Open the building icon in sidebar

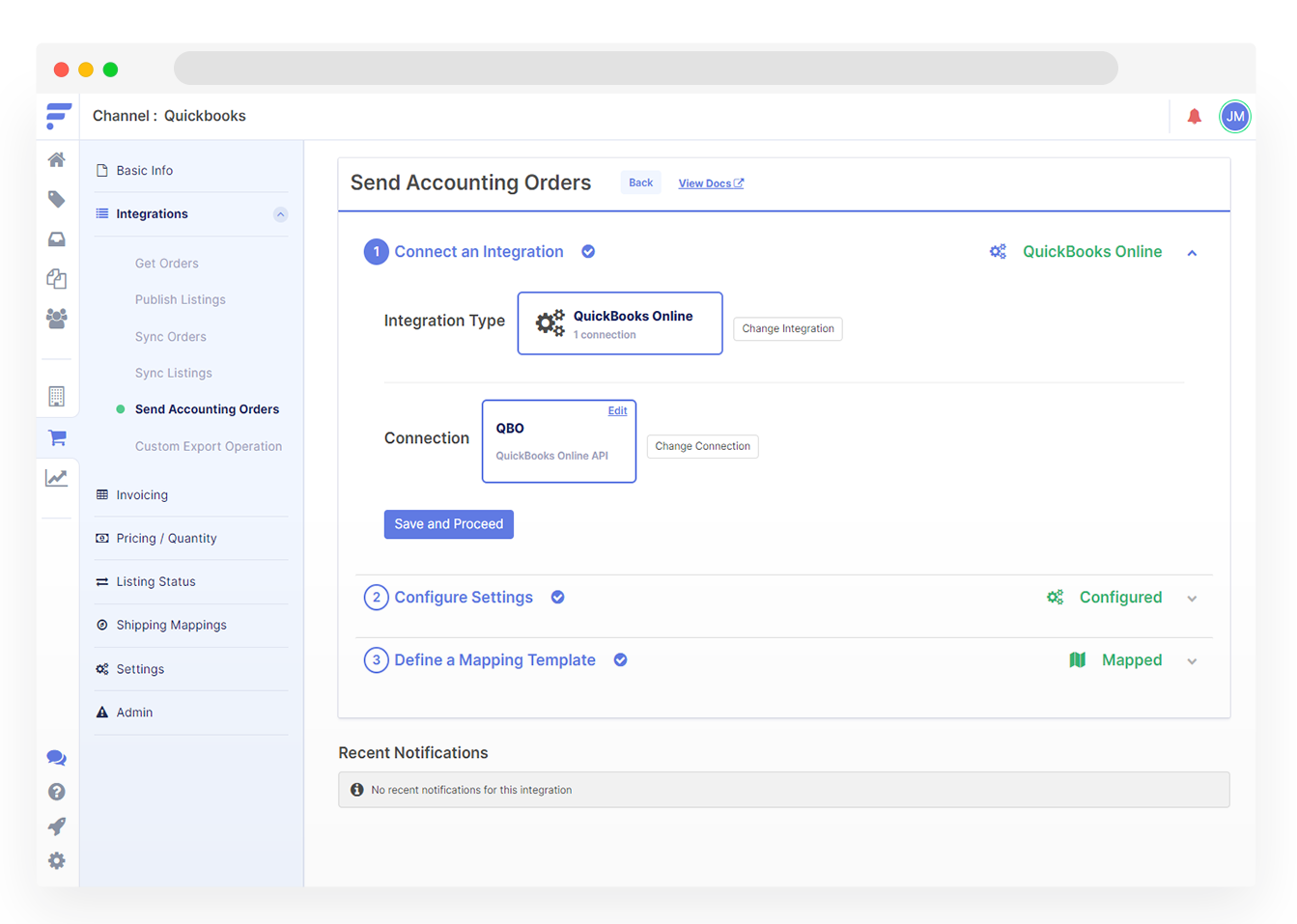pos(57,396)
